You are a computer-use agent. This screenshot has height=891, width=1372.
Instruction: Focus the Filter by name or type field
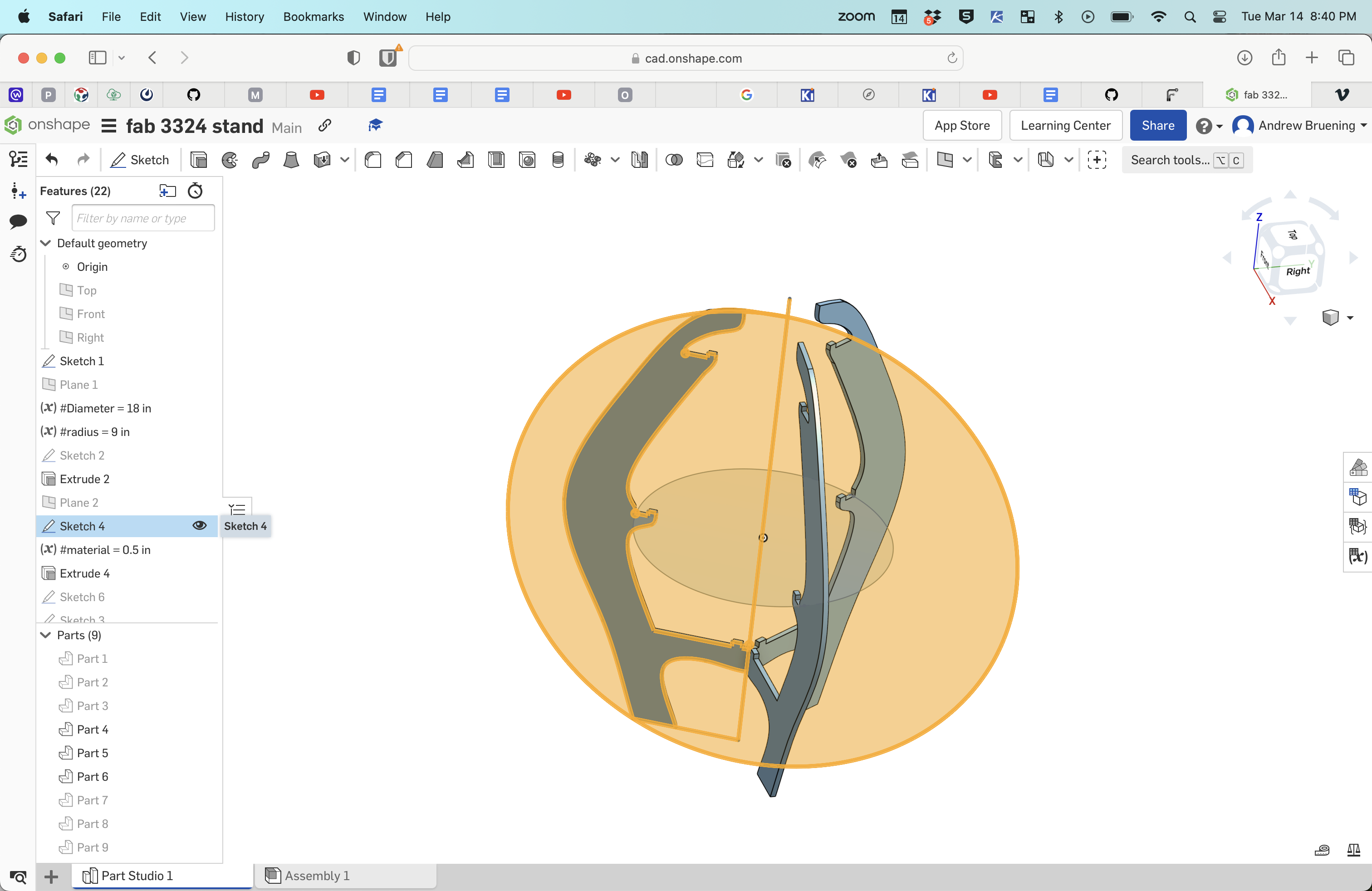(143, 218)
